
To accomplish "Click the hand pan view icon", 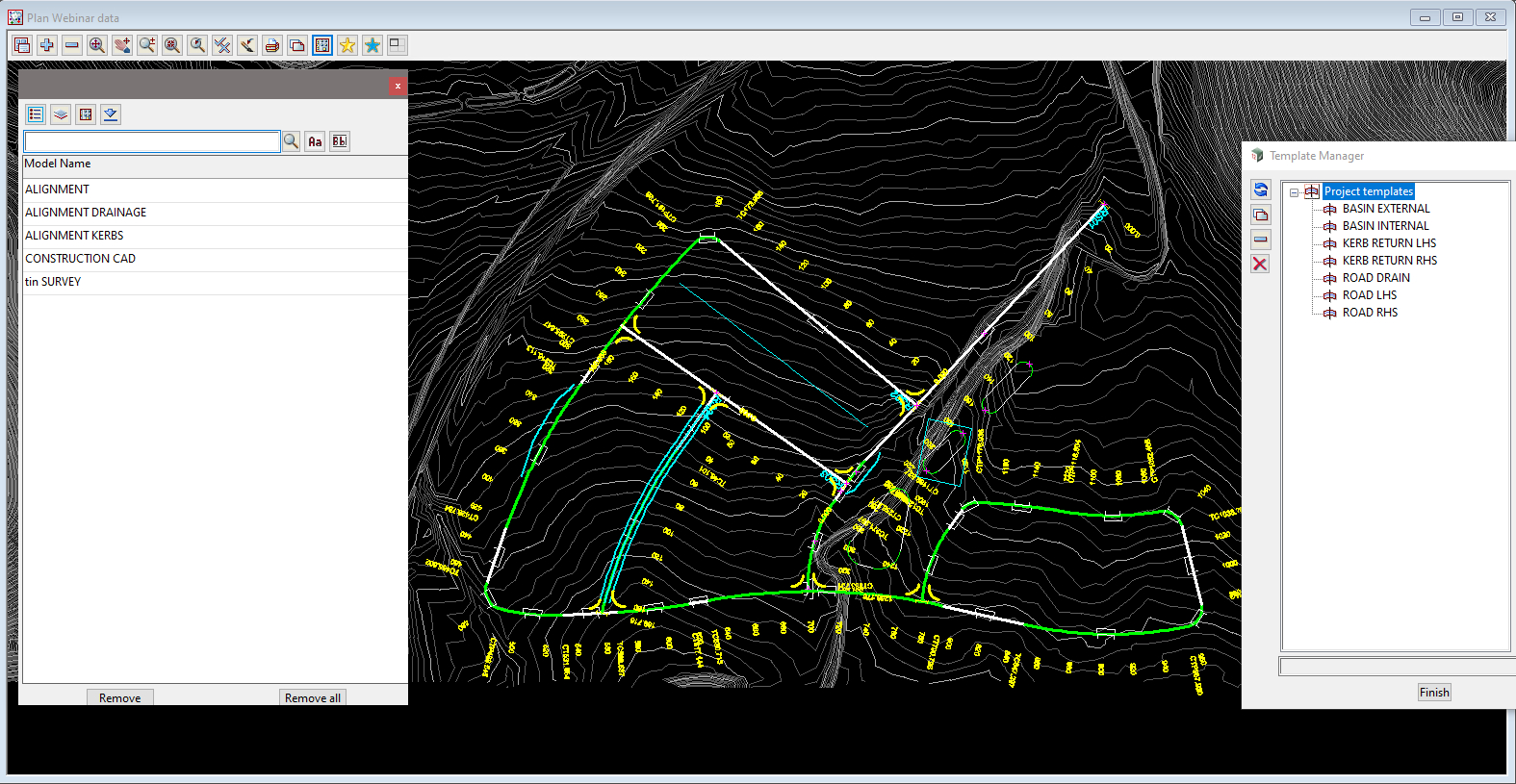I will [122, 45].
